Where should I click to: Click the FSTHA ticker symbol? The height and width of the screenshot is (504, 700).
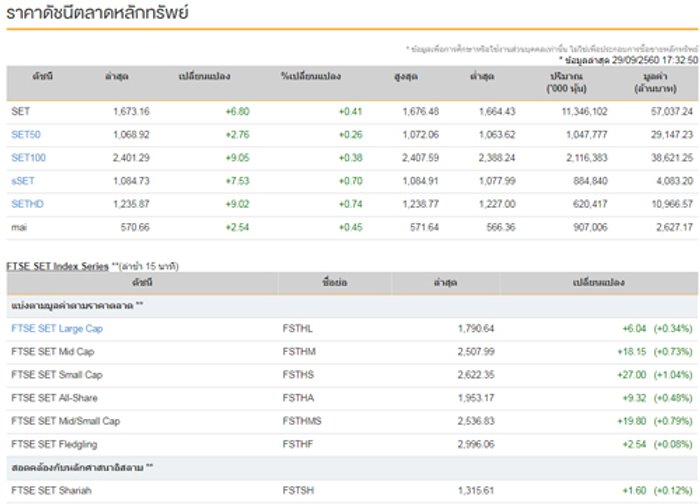[298, 398]
